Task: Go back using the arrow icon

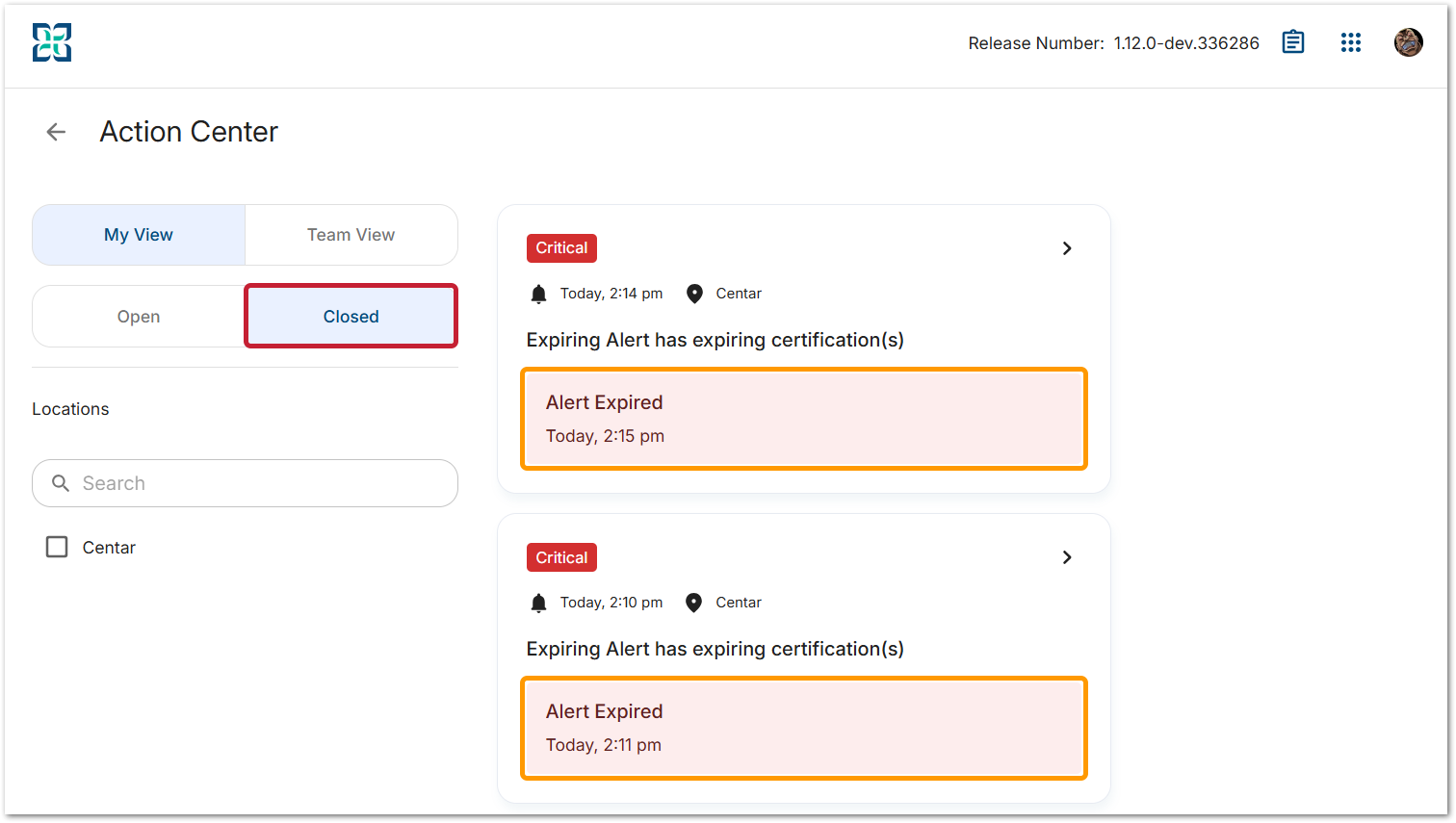Action: [57, 132]
